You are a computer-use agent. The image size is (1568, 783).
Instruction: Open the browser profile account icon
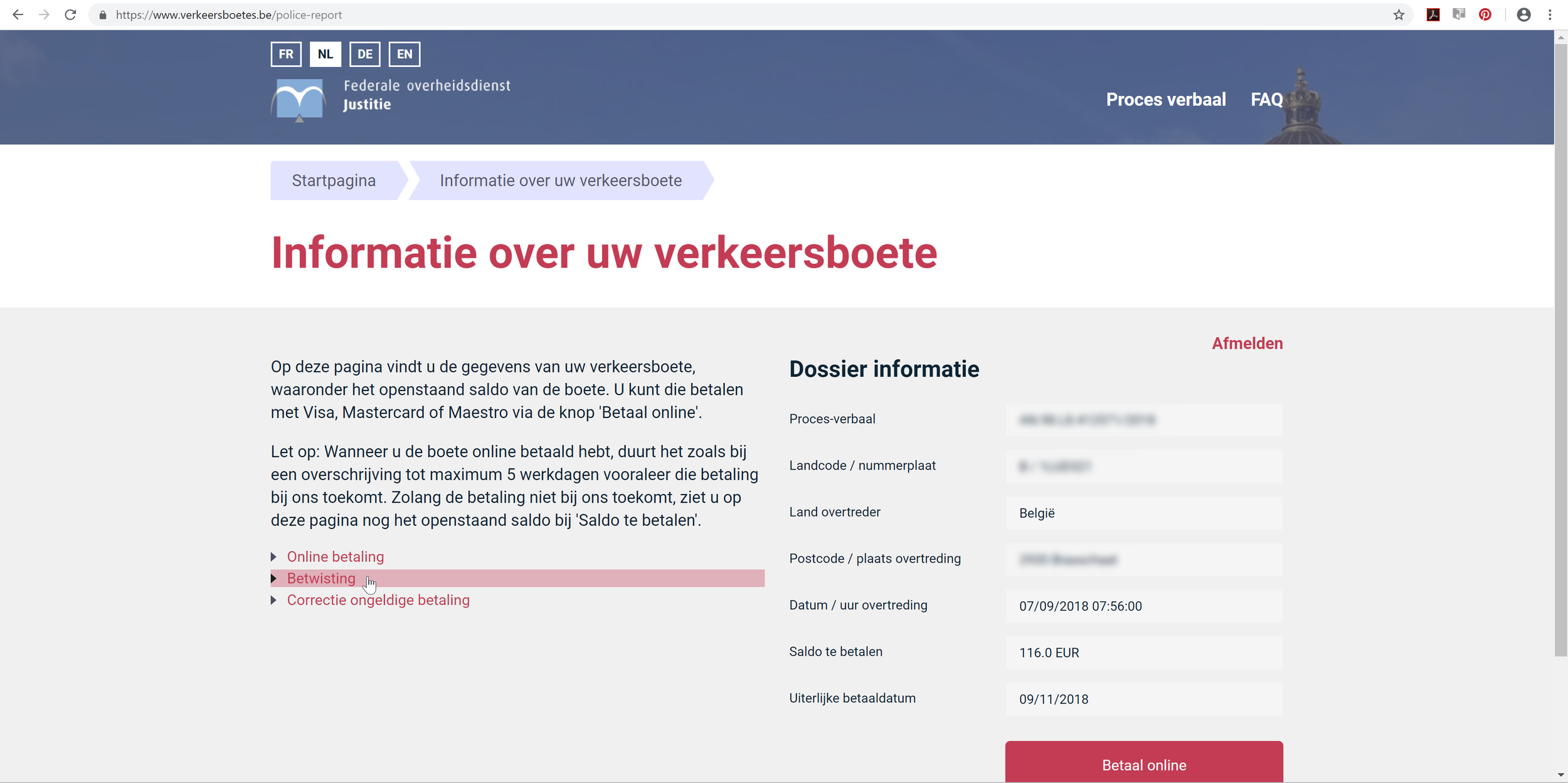tap(1523, 14)
